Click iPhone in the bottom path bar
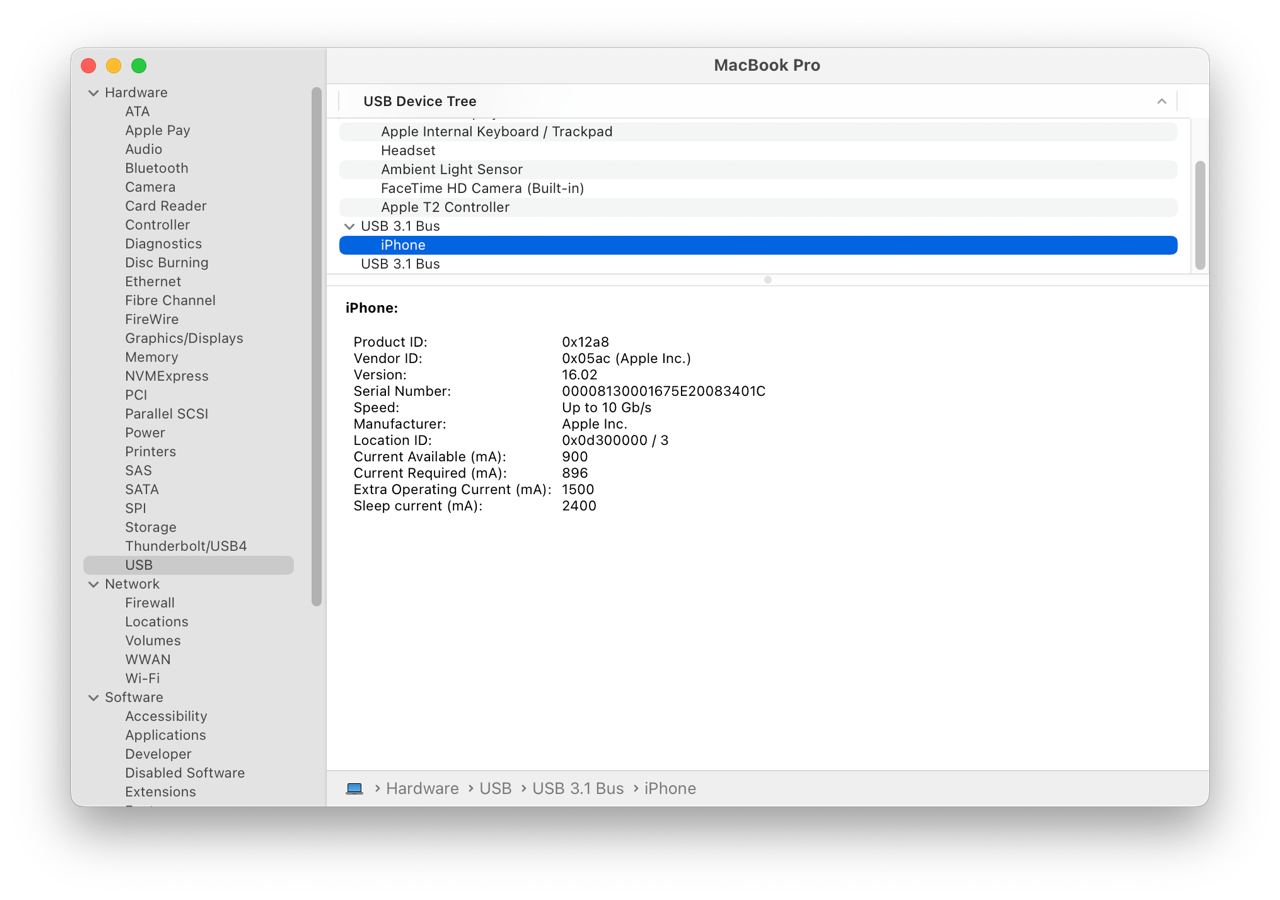The width and height of the screenshot is (1280, 900). (670, 789)
